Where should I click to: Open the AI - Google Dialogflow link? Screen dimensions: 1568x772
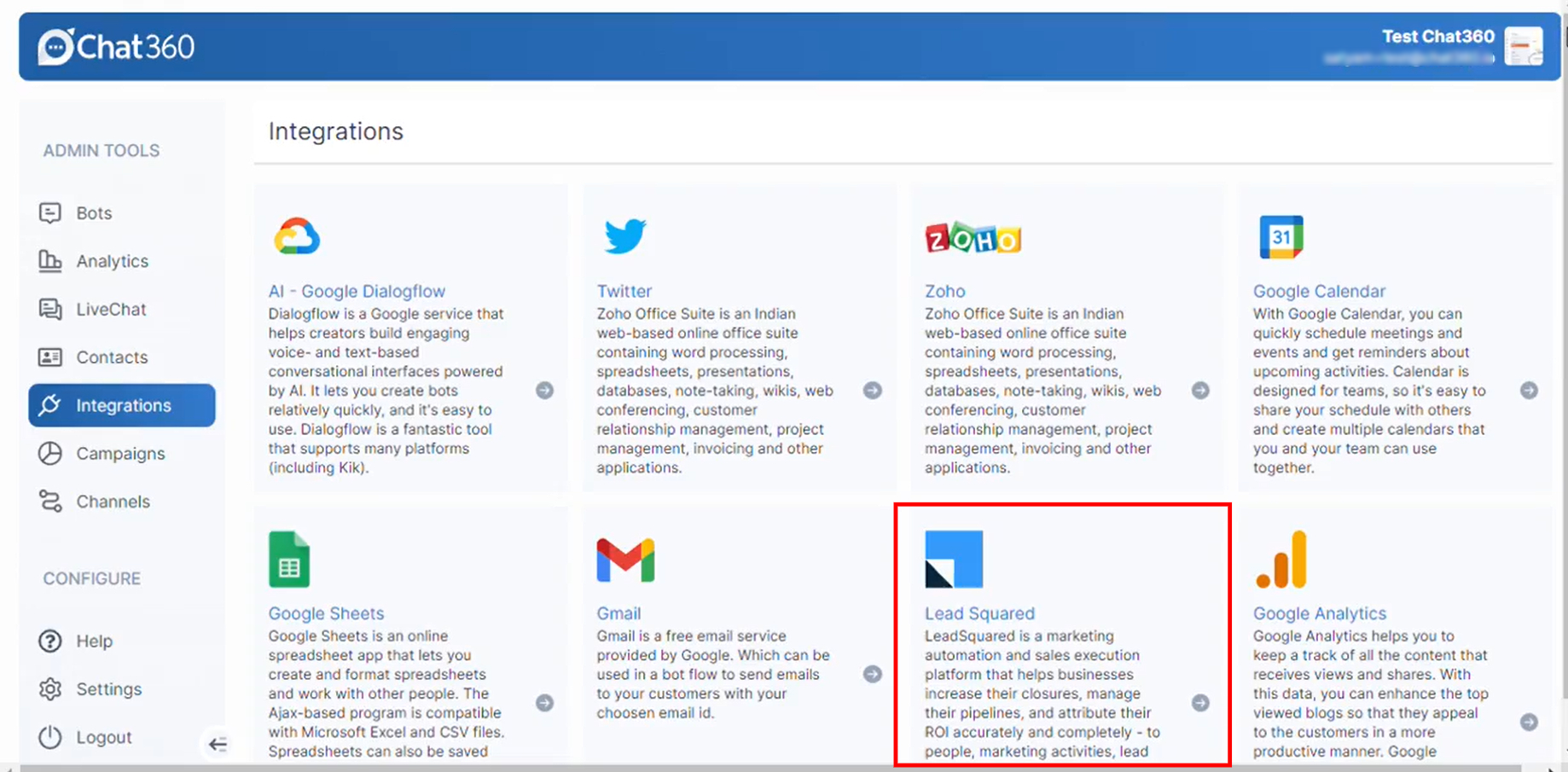[x=357, y=291]
